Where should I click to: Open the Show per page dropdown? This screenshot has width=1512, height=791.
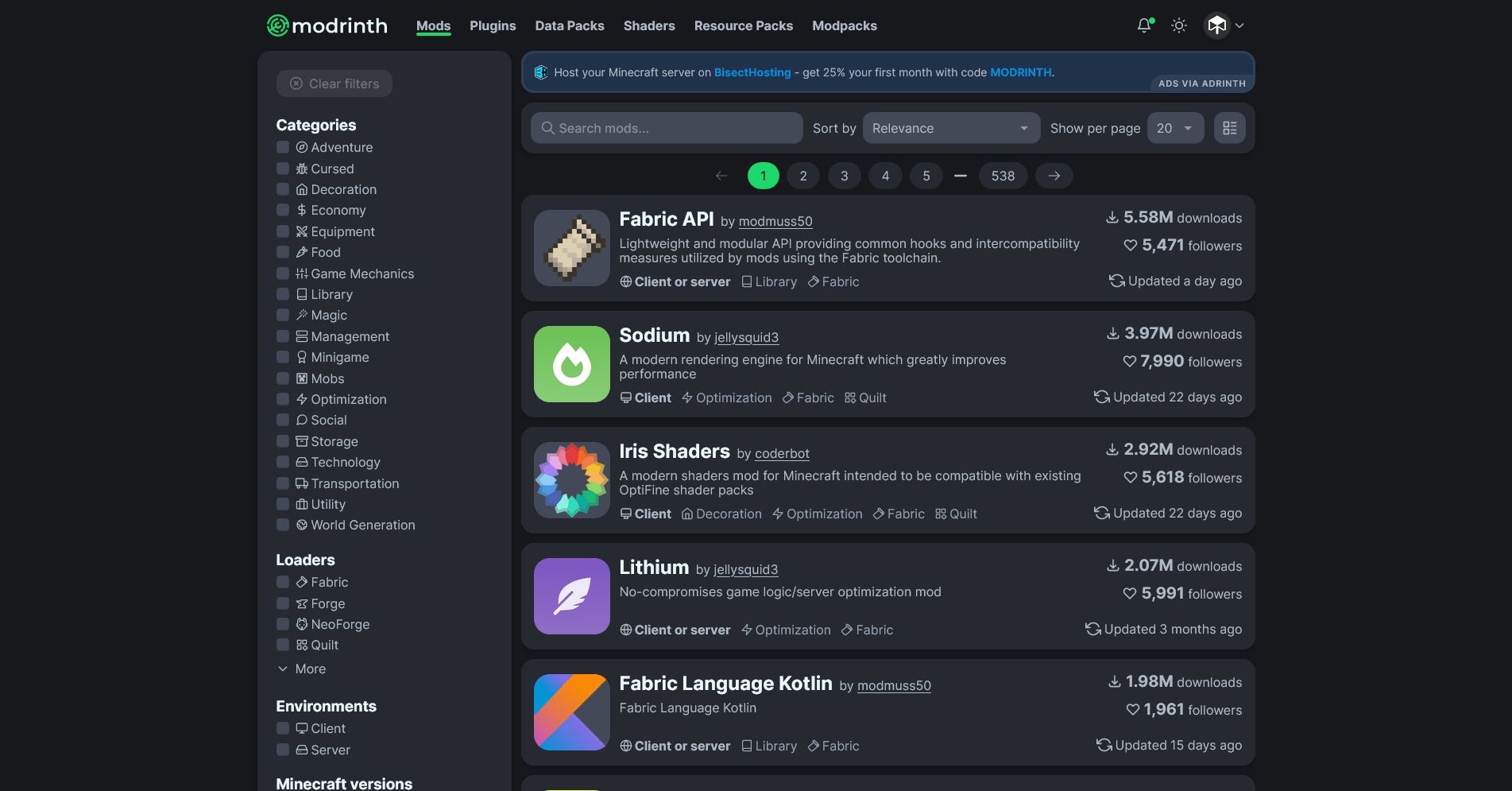[1175, 128]
